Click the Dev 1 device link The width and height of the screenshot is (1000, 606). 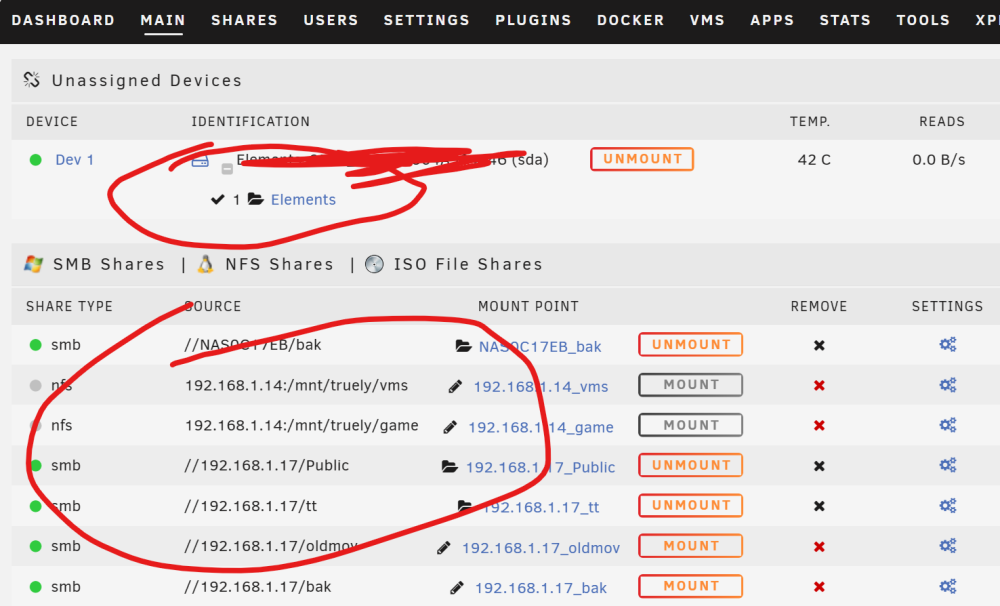click(75, 159)
